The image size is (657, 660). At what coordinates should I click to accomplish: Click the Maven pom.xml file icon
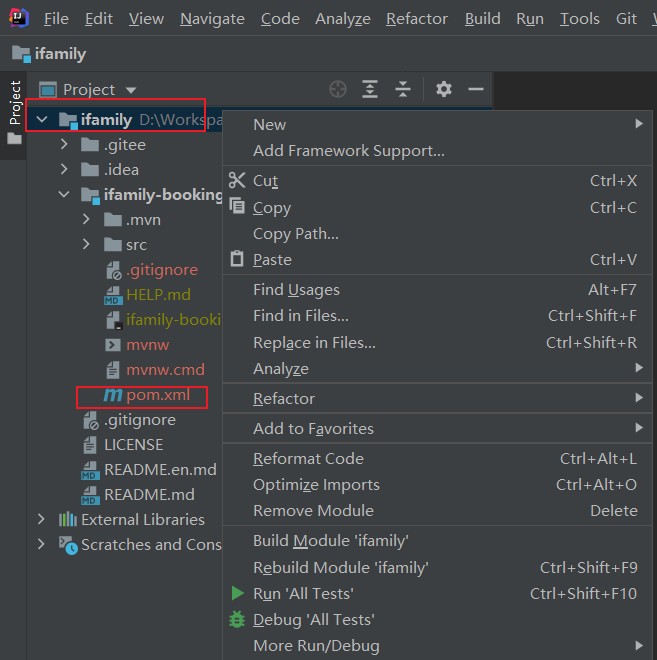pos(113,395)
